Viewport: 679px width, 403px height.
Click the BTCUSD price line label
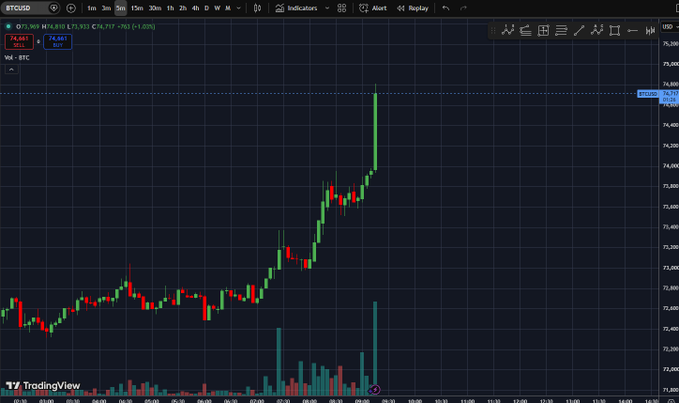tap(648, 93)
